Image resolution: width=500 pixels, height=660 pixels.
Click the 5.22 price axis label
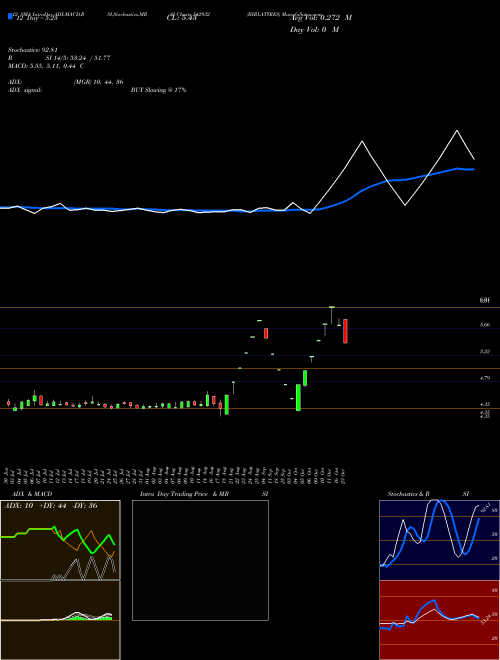pos(485,351)
